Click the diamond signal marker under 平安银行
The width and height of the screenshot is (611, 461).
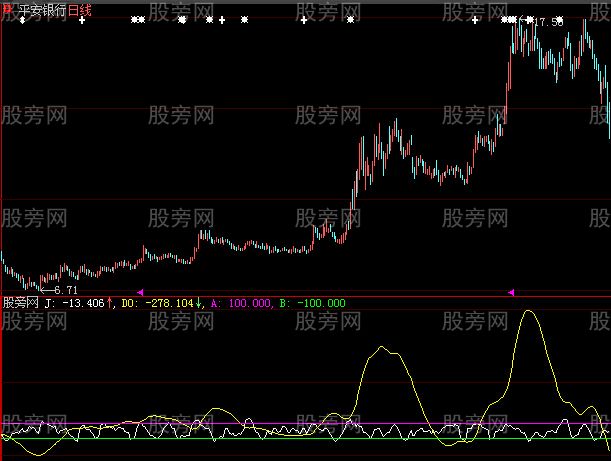coord(22,20)
